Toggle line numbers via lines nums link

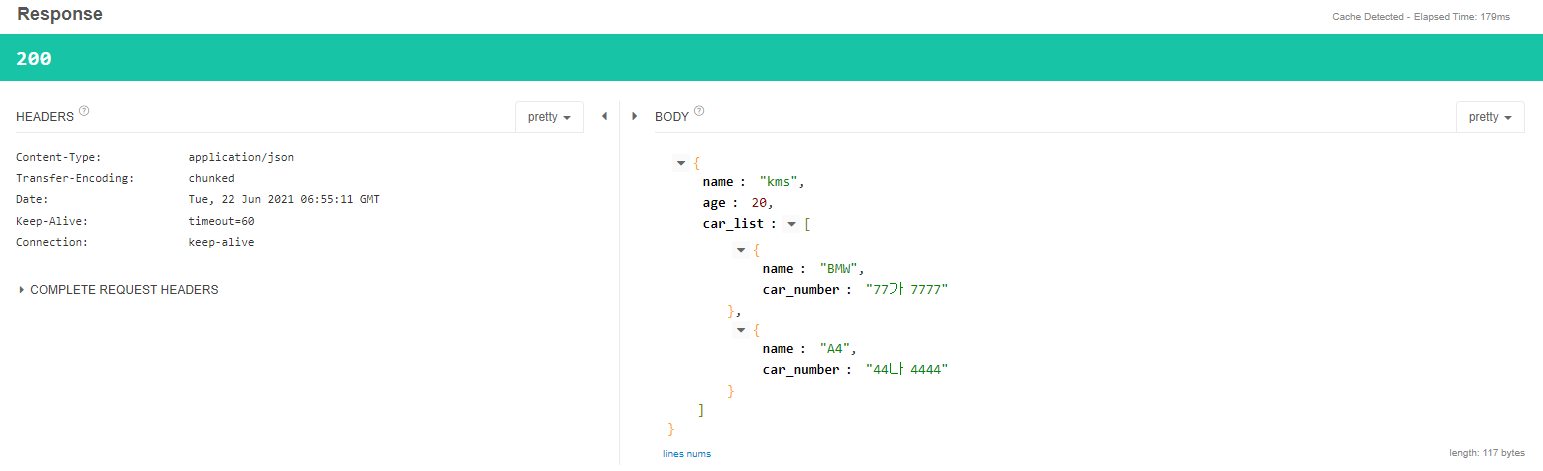coord(687,454)
